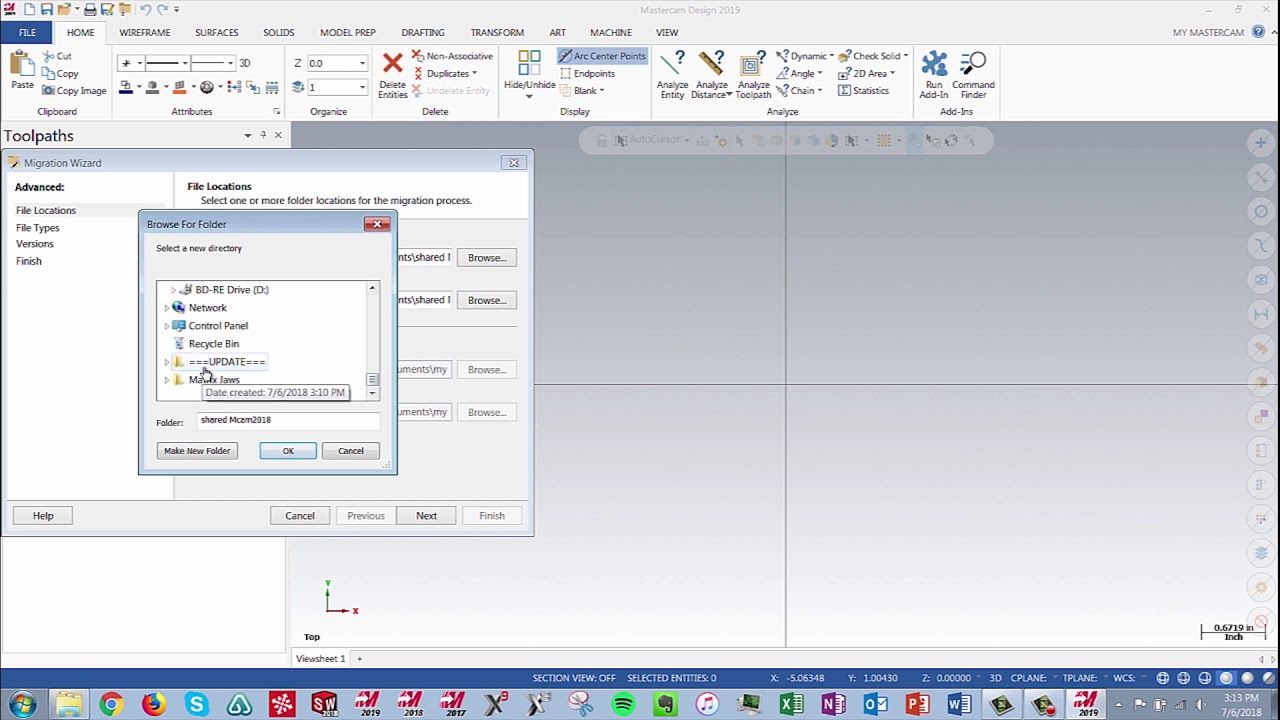Click the Windows Start button
The image size is (1280, 720).
click(22, 705)
